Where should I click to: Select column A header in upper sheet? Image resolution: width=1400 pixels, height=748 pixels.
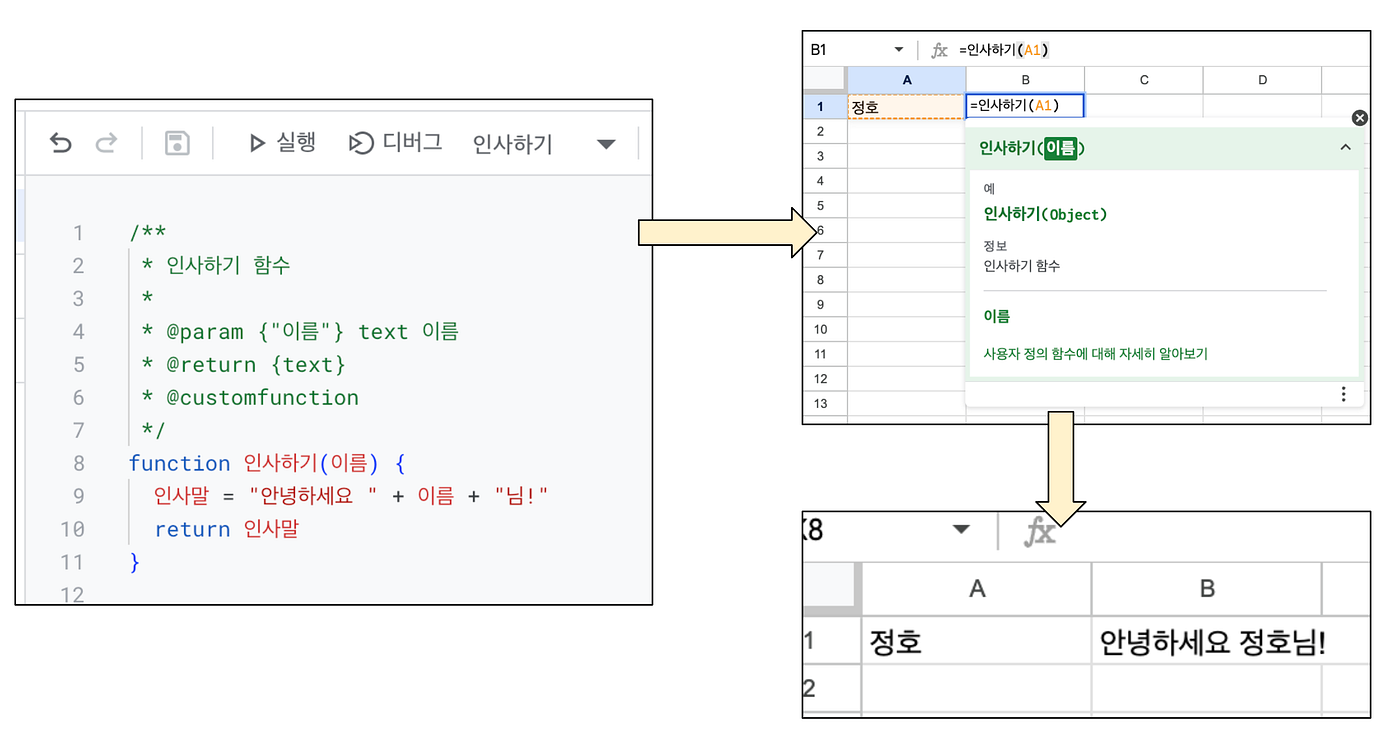[907, 80]
